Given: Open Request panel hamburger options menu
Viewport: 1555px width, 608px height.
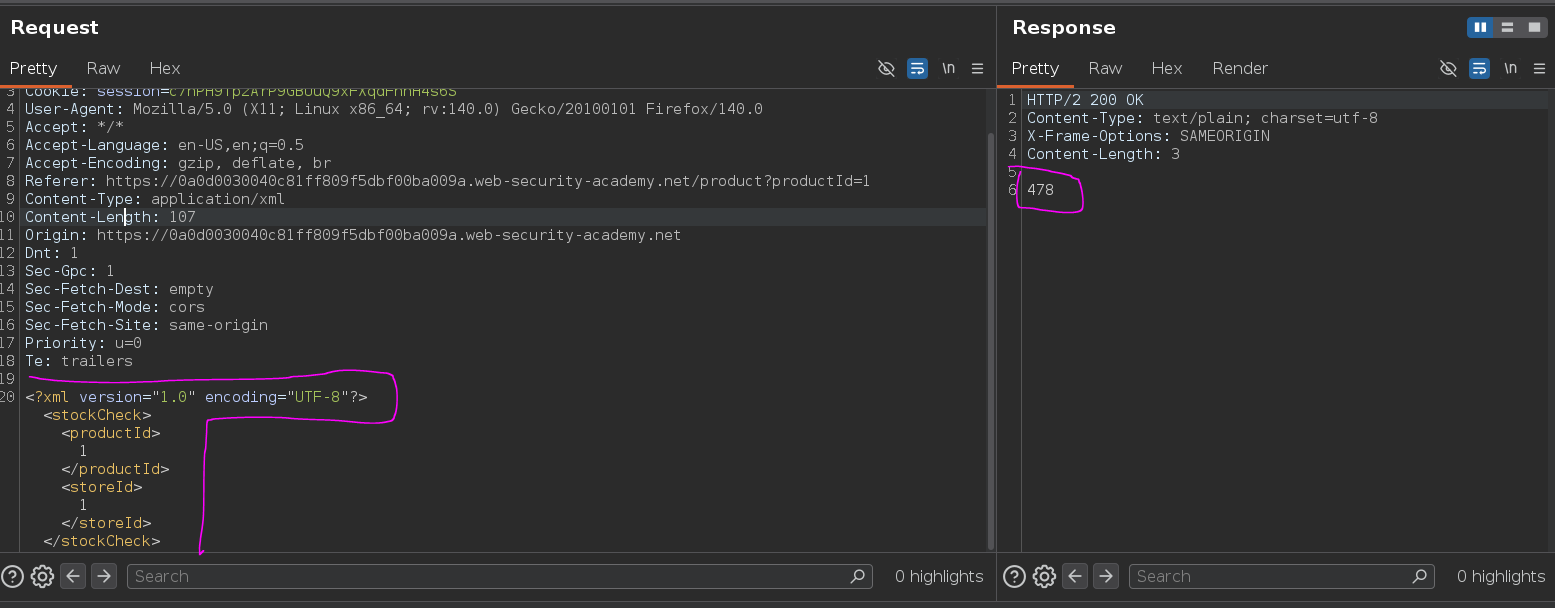Looking at the screenshot, I should pos(977,68).
